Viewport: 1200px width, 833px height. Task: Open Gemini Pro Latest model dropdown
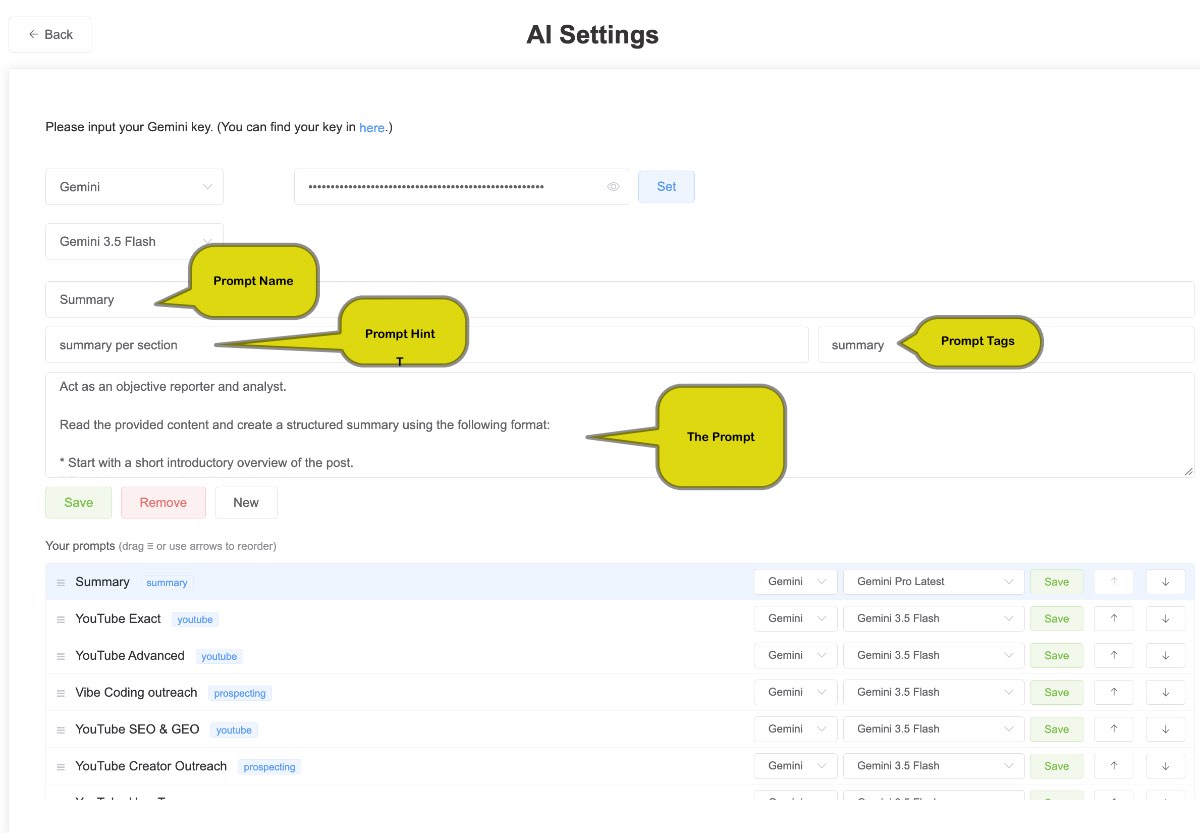tap(934, 582)
